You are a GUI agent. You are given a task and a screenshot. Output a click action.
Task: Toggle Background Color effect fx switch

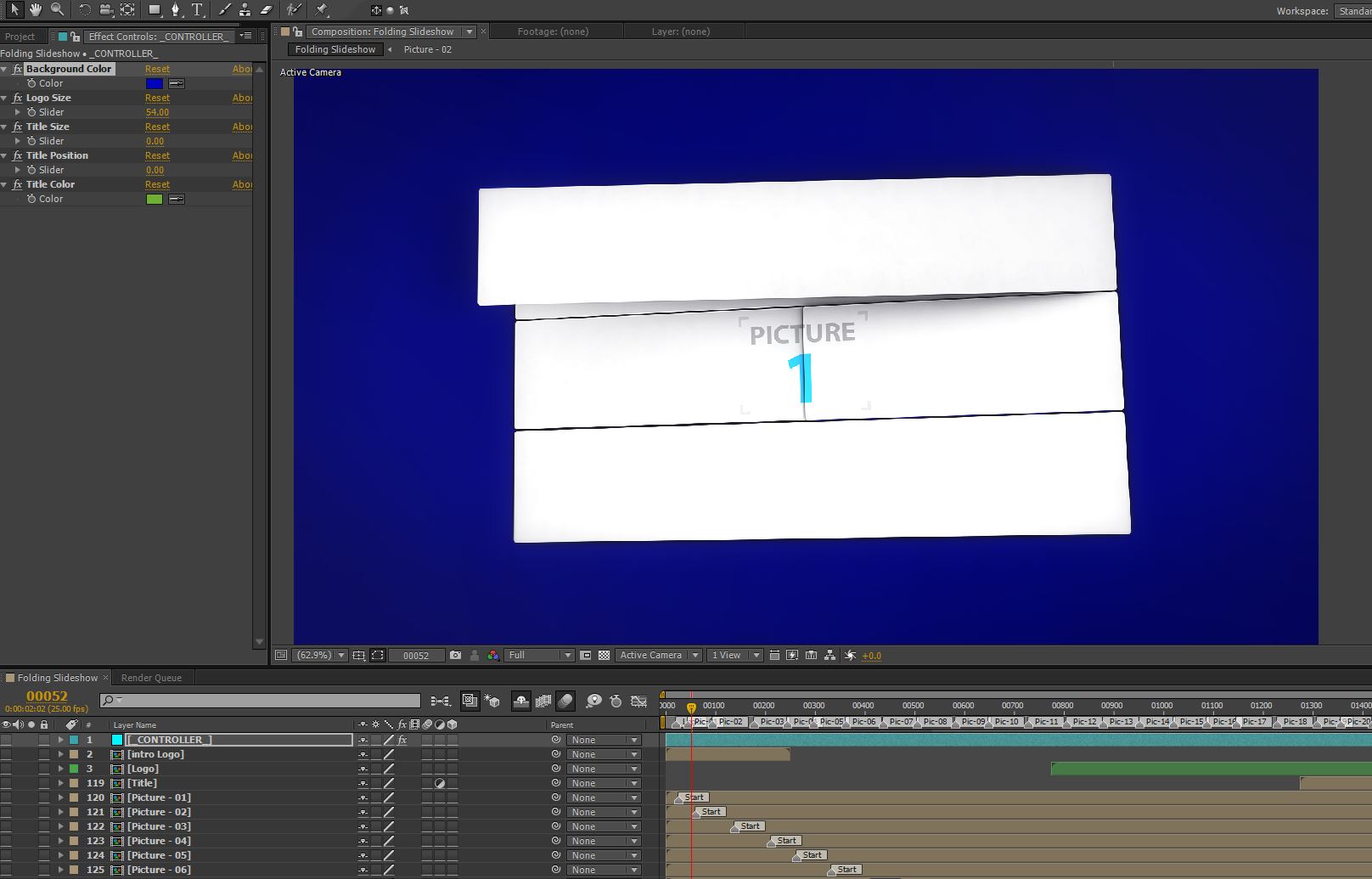[x=17, y=69]
